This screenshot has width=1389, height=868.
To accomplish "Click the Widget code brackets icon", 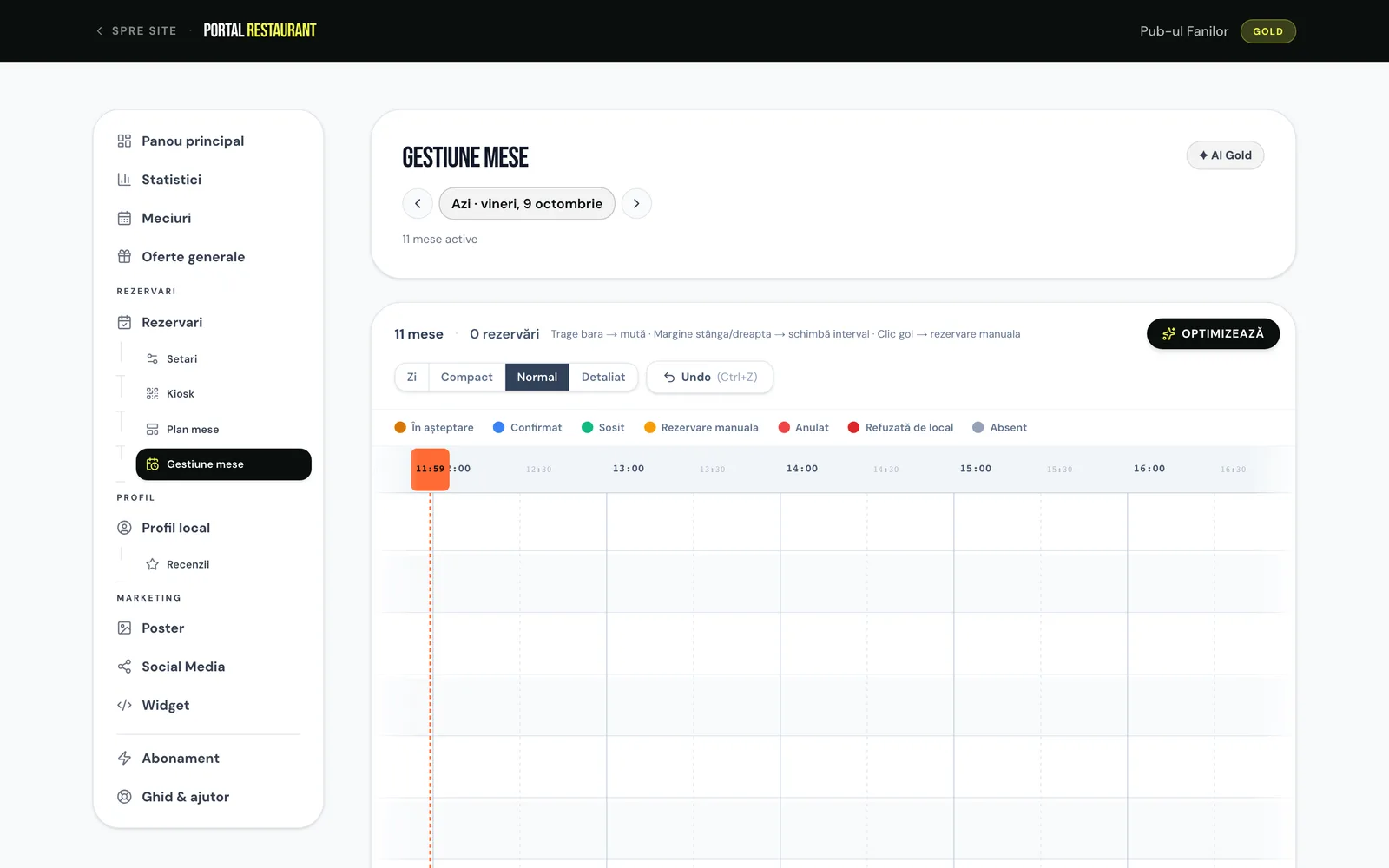I will (x=124, y=706).
